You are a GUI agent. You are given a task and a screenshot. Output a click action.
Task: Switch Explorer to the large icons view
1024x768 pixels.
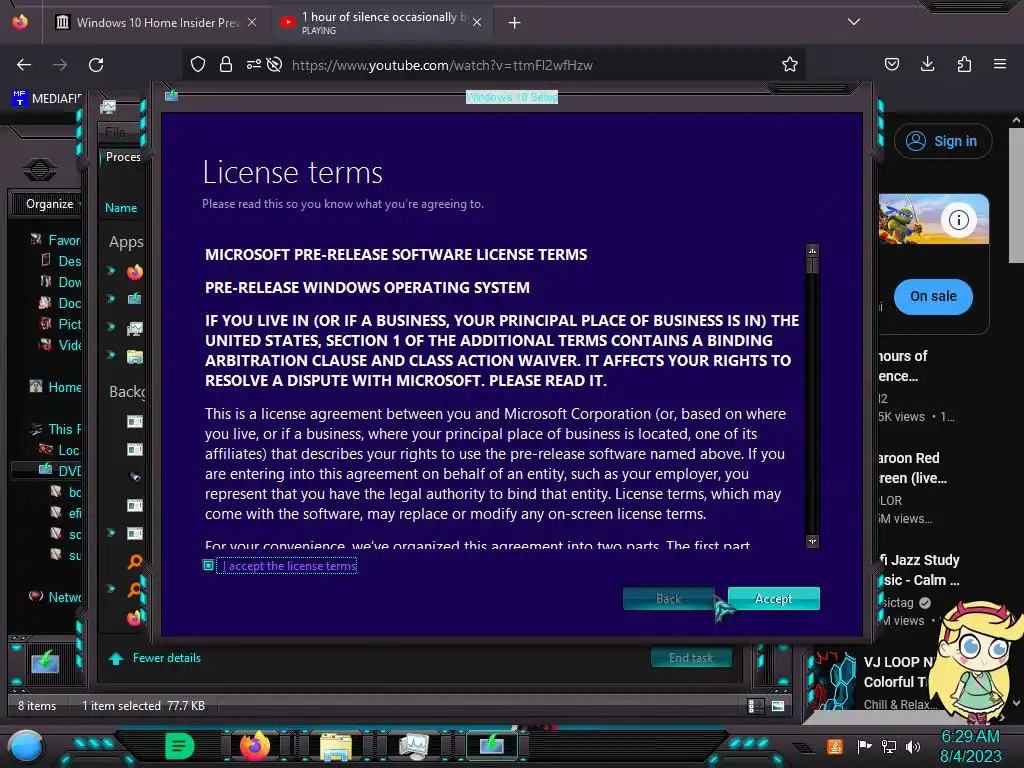pyautogui.click(x=778, y=706)
